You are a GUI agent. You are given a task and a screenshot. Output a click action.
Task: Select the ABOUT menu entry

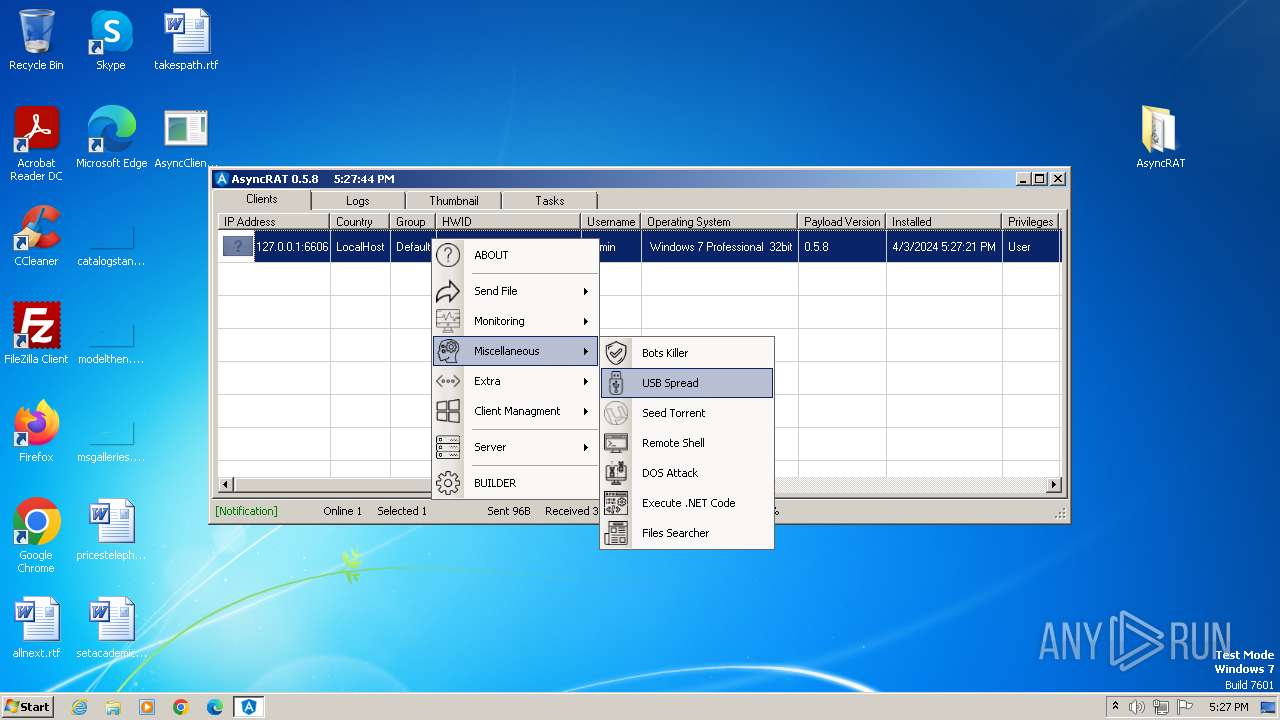[x=515, y=255]
